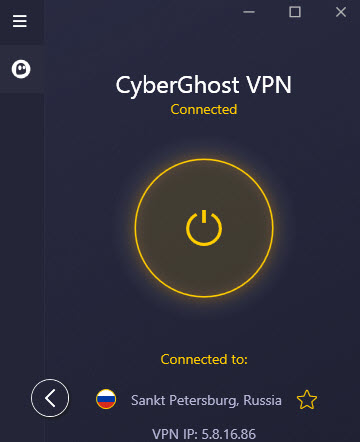This screenshot has width=360, height=442.
Task: Select the ghost tab in left sidebar
Action: (22, 69)
